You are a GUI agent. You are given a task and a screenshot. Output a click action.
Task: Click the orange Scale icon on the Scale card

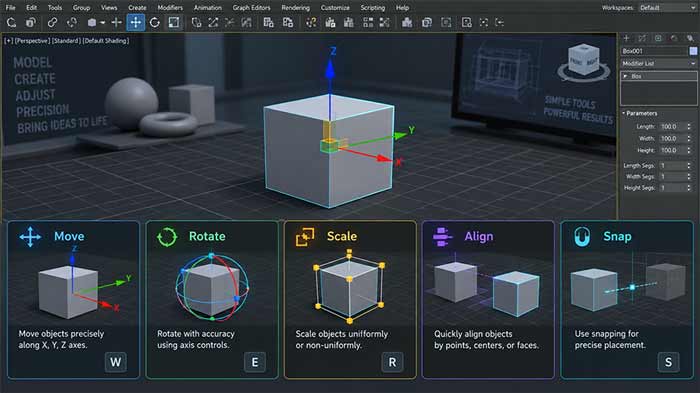(305, 237)
